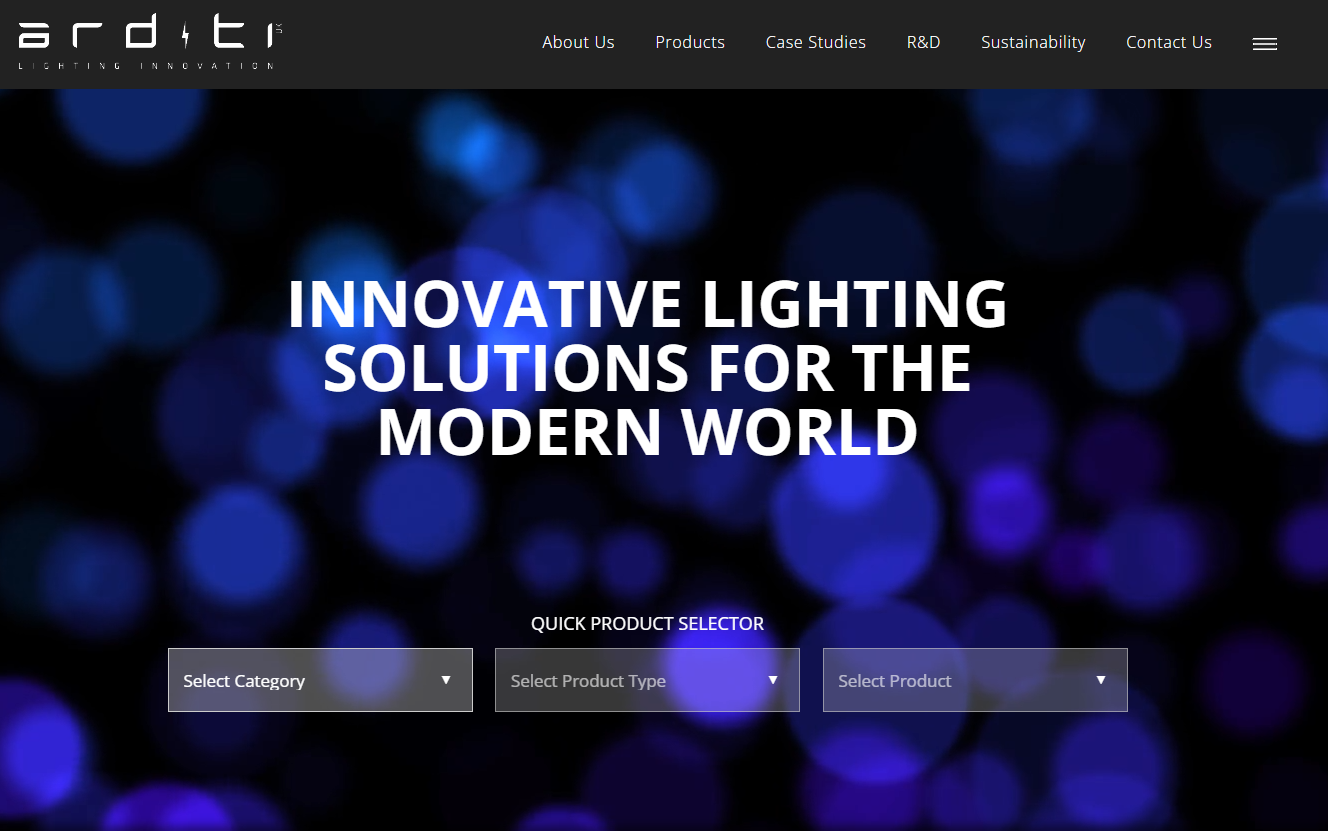Screen dimensions: 1328x831
Task: Click the Contact Us link
Action: click(1169, 42)
